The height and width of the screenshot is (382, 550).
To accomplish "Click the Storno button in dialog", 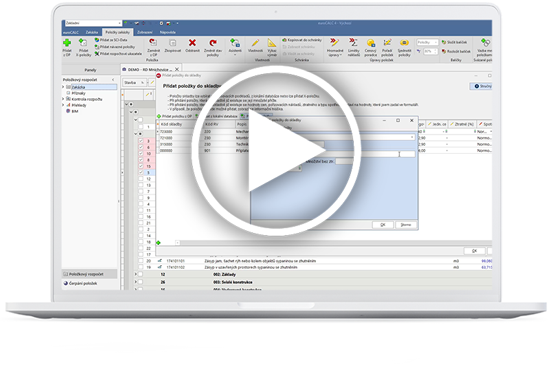I will (x=406, y=225).
